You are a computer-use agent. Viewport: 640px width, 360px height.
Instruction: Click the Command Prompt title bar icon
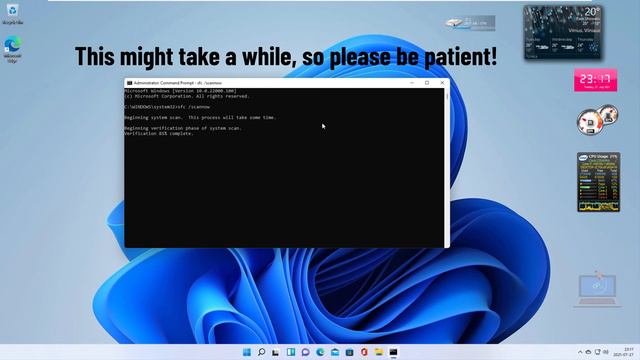click(x=129, y=83)
